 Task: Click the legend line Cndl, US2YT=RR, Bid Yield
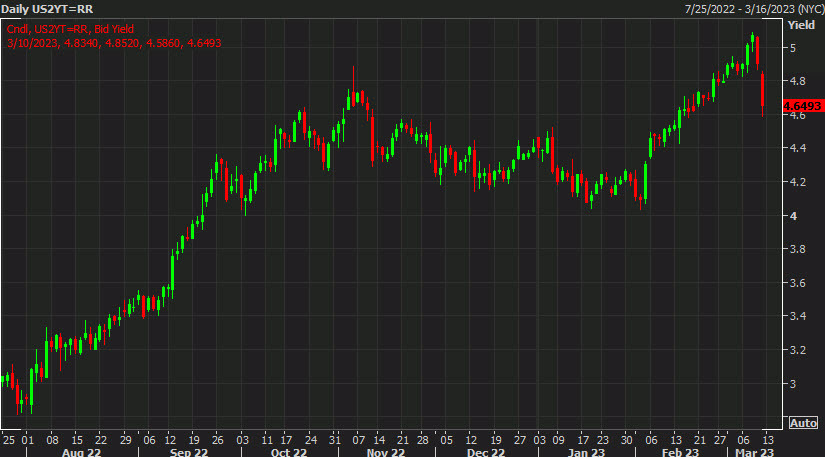coord(71,29)
